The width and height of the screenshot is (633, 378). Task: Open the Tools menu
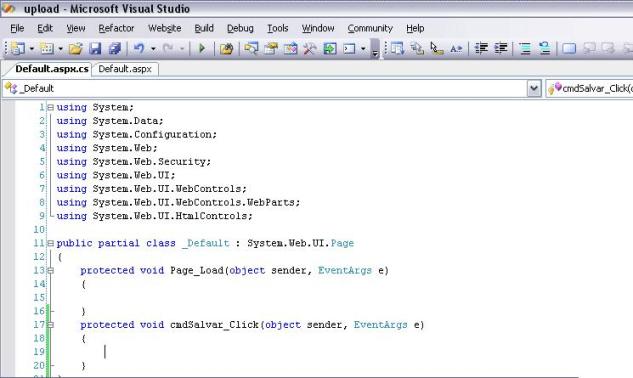[278, 28]
